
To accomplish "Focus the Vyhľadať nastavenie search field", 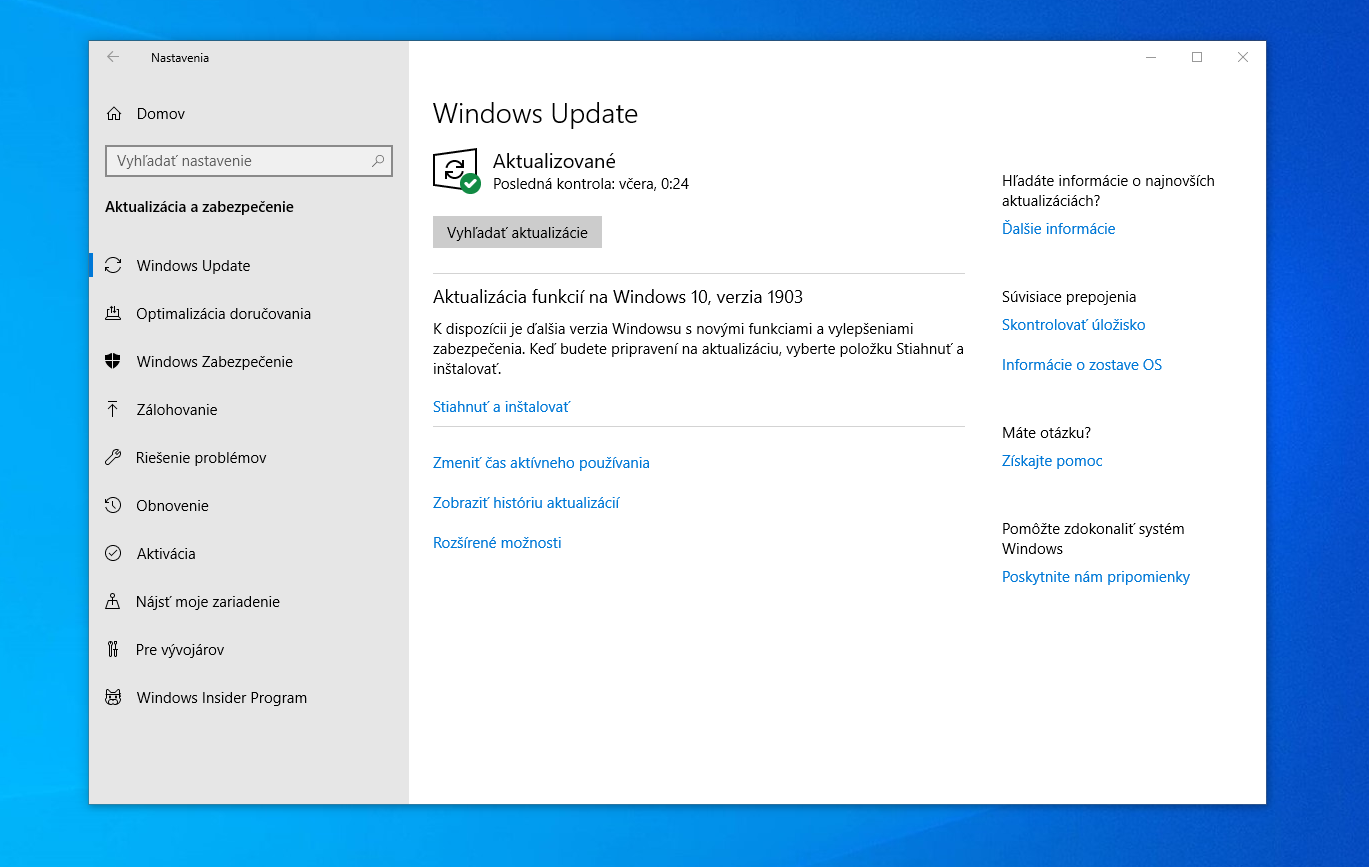I will (249, 160).
